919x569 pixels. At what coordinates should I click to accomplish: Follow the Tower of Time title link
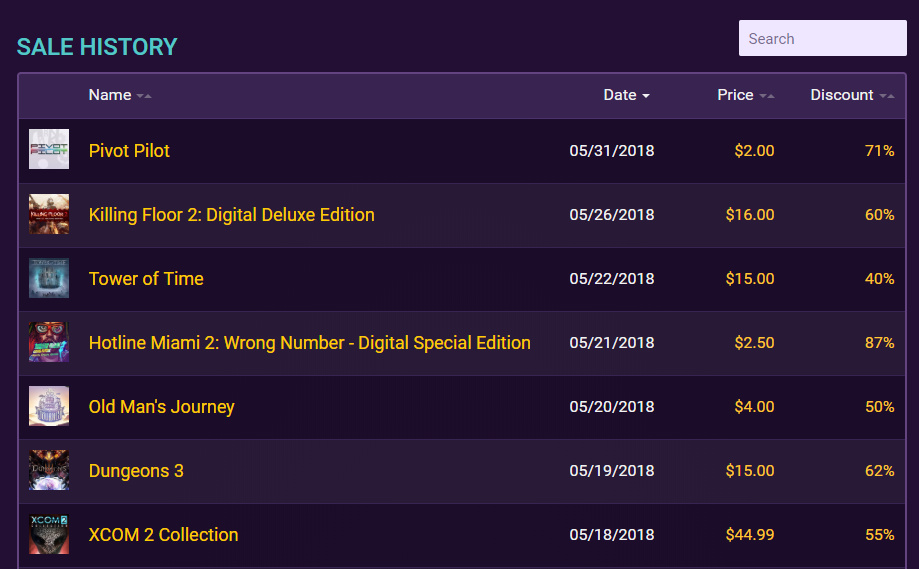click(x=146, y=278)
